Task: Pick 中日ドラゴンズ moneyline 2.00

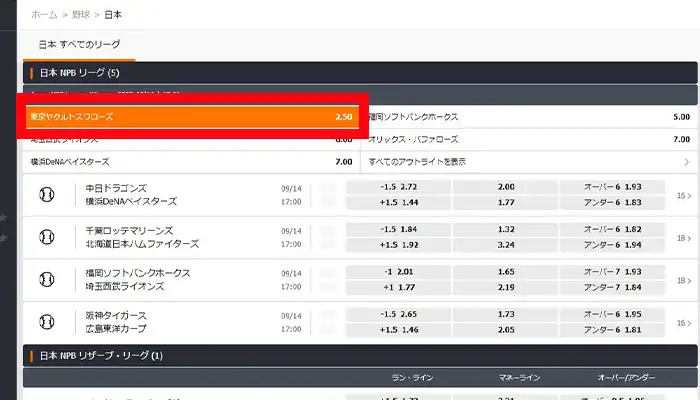Action: [x=505, y=187]
